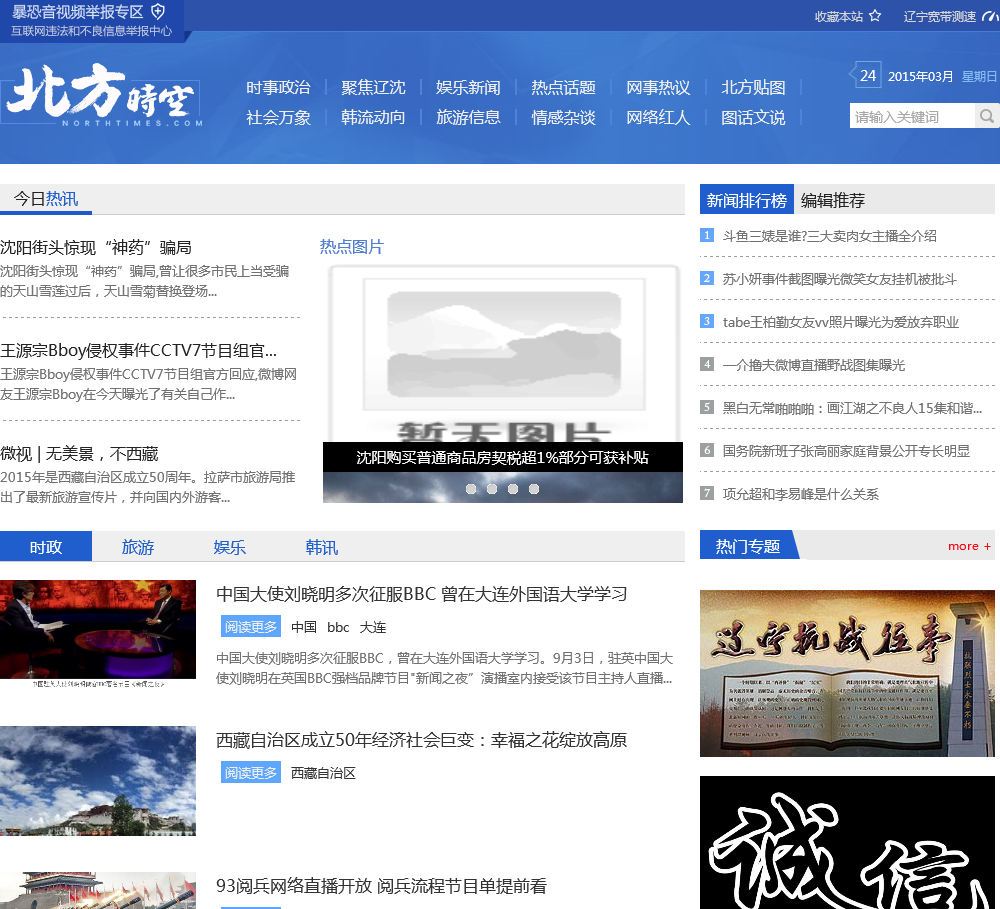
Task: Go to the 社会万象 section
Action: point(278,117)
